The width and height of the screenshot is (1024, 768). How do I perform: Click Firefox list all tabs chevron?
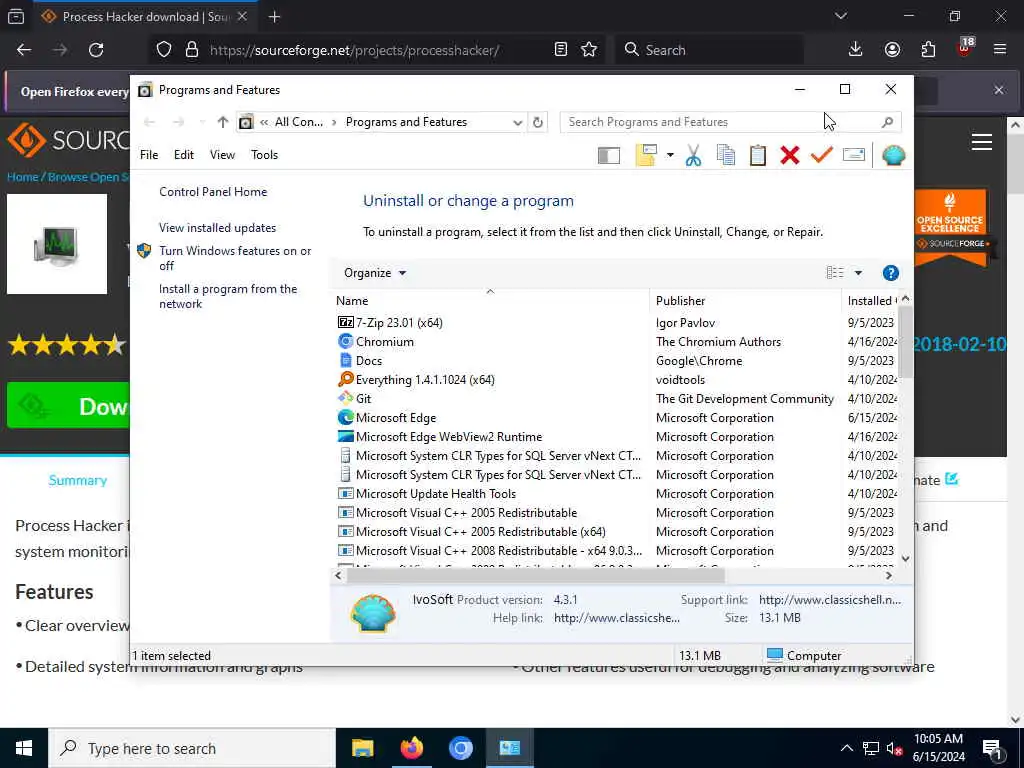[841, 16]
